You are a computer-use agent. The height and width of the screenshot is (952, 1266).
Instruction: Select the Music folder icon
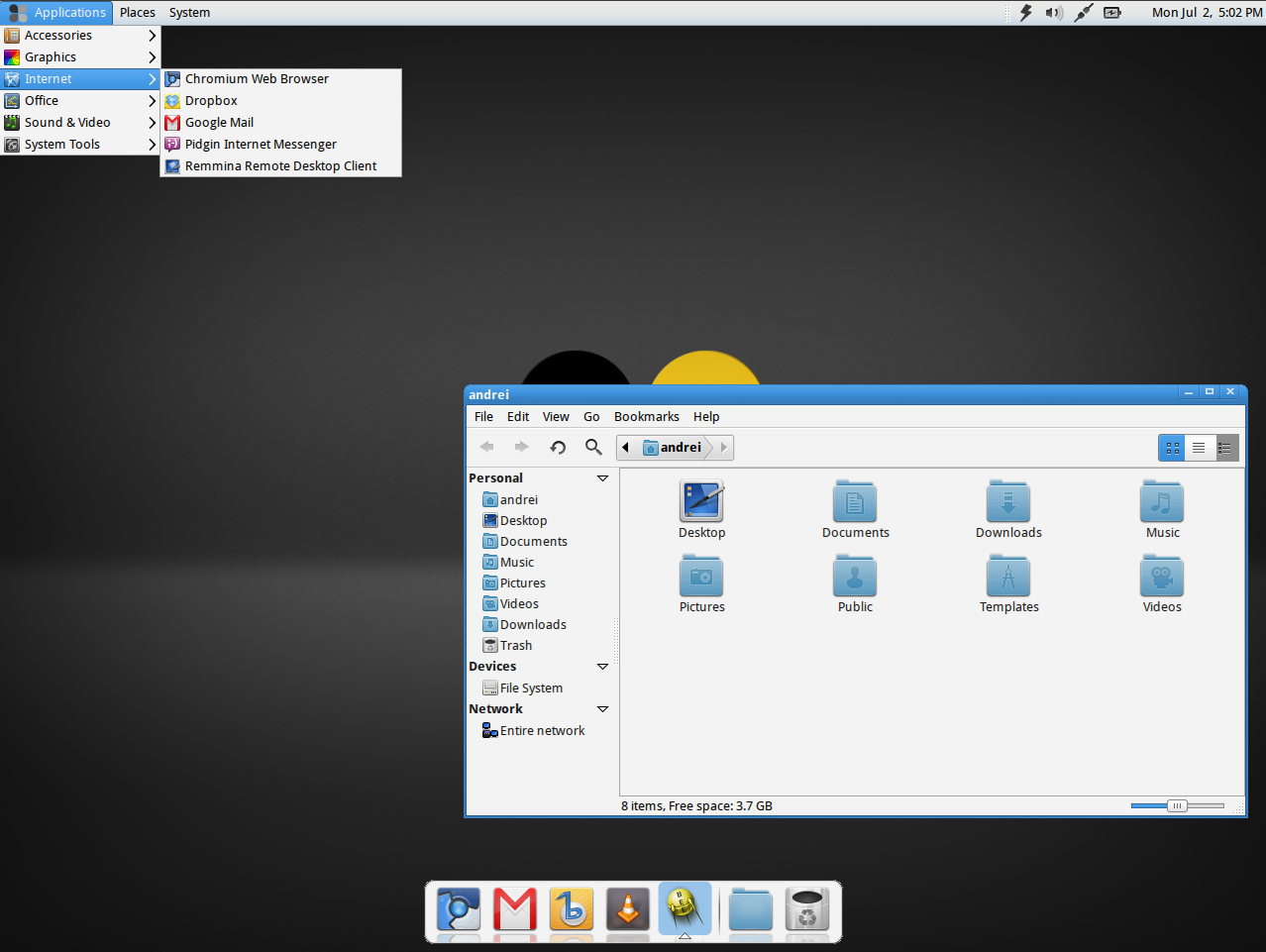coord(1162,509)
